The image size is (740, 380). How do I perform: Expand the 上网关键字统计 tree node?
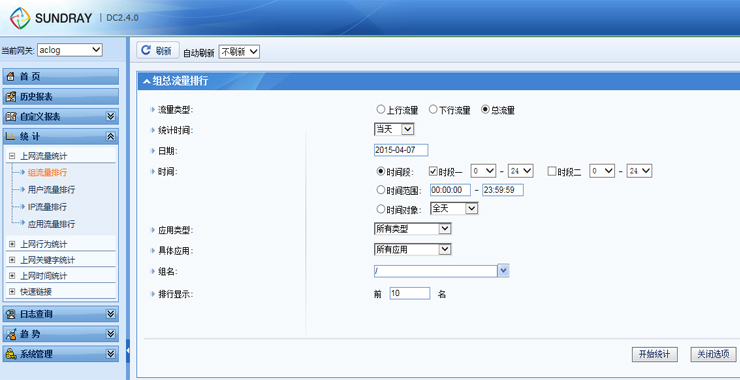12,260
